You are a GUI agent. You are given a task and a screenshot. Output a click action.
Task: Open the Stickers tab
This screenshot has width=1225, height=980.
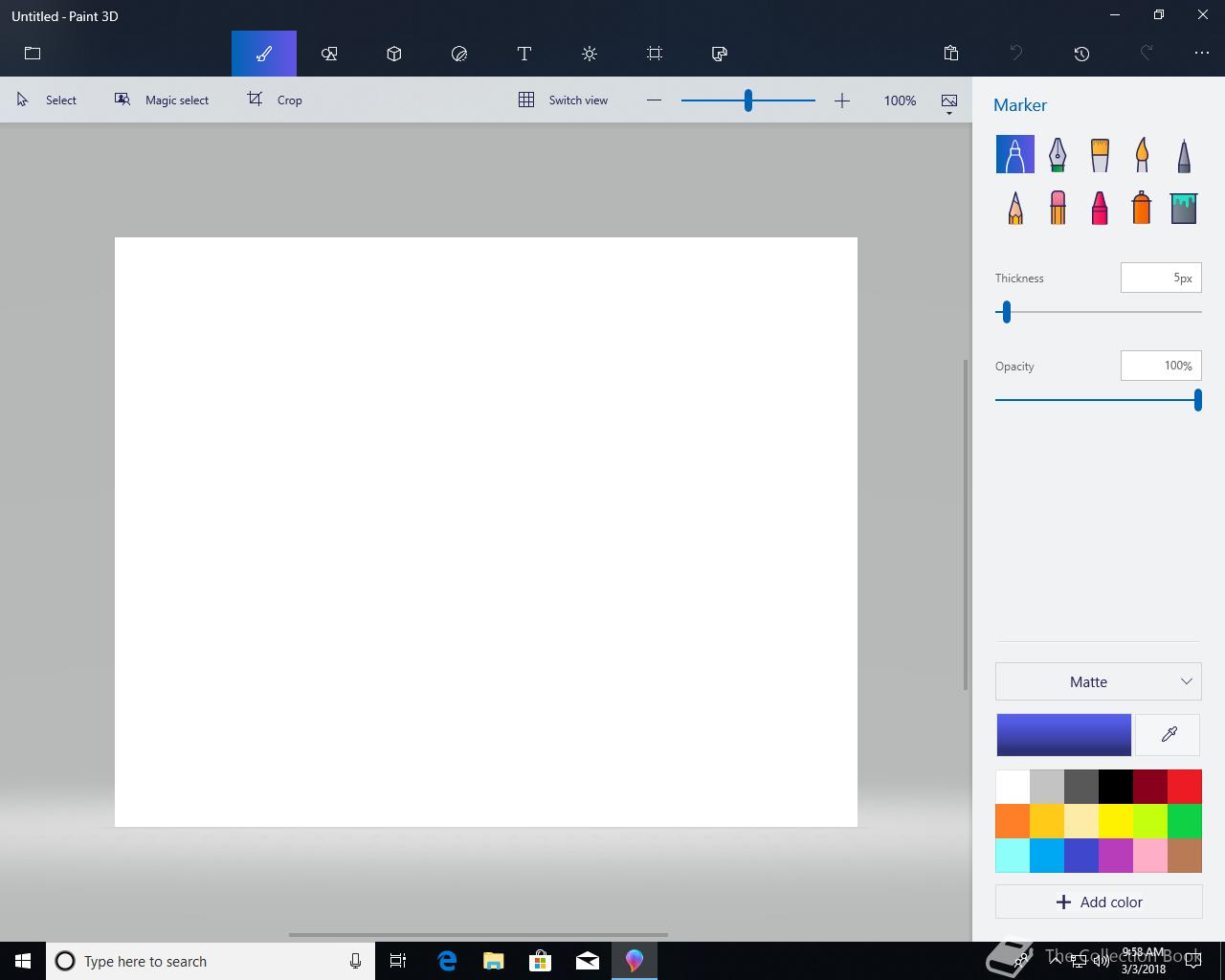(459, 54)
